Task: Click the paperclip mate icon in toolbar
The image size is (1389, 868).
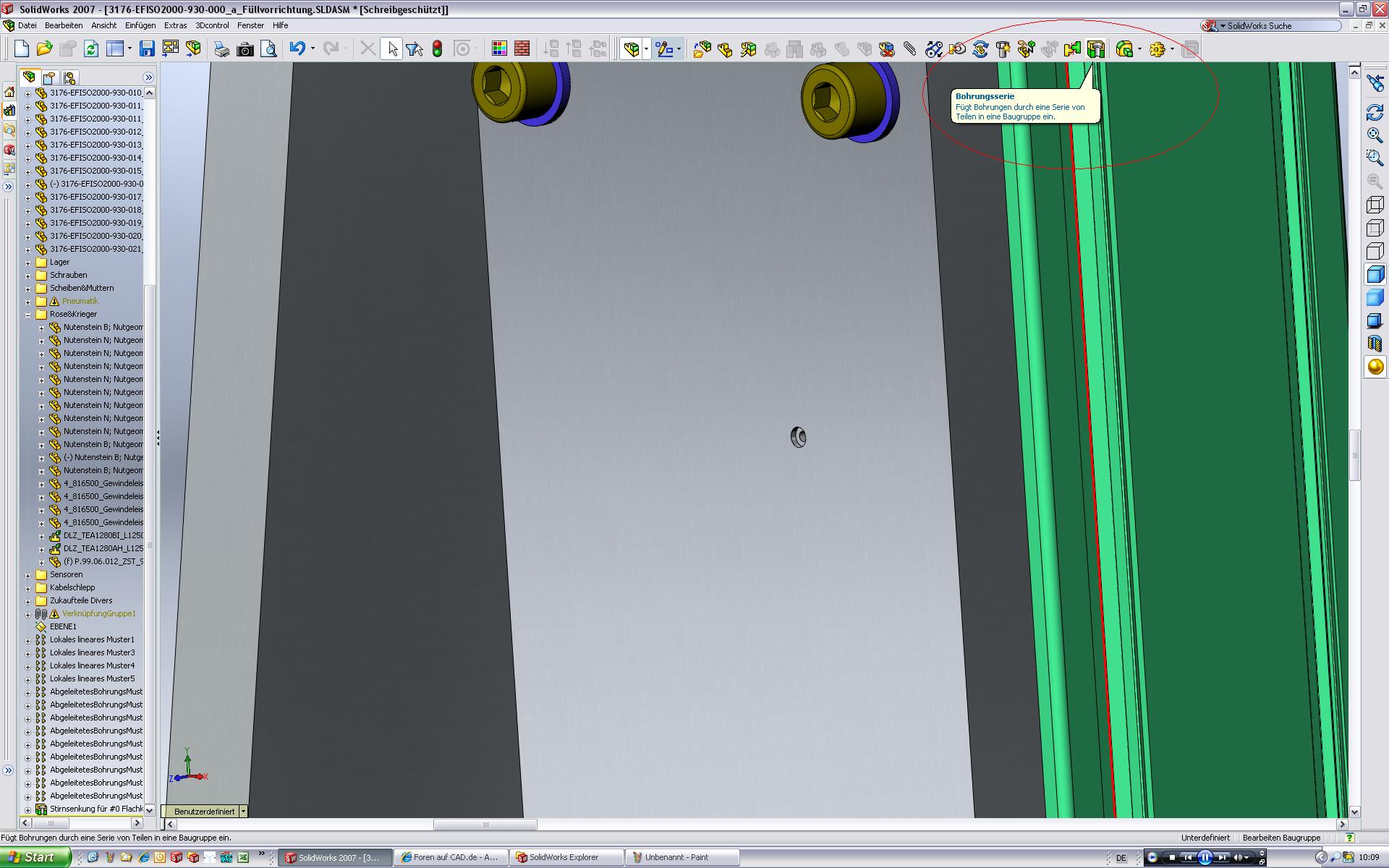Action: [x=910, y=49]
